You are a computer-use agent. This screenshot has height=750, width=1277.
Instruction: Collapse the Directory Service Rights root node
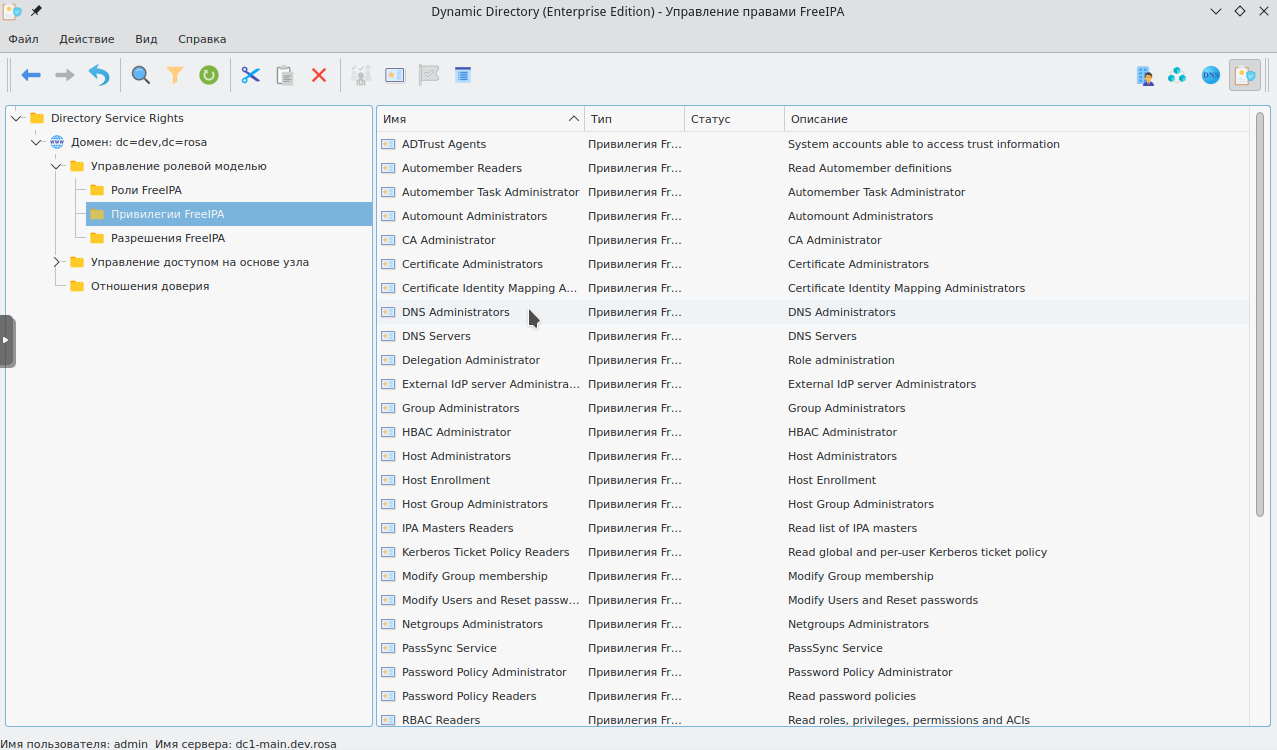(x=16, y=118)
